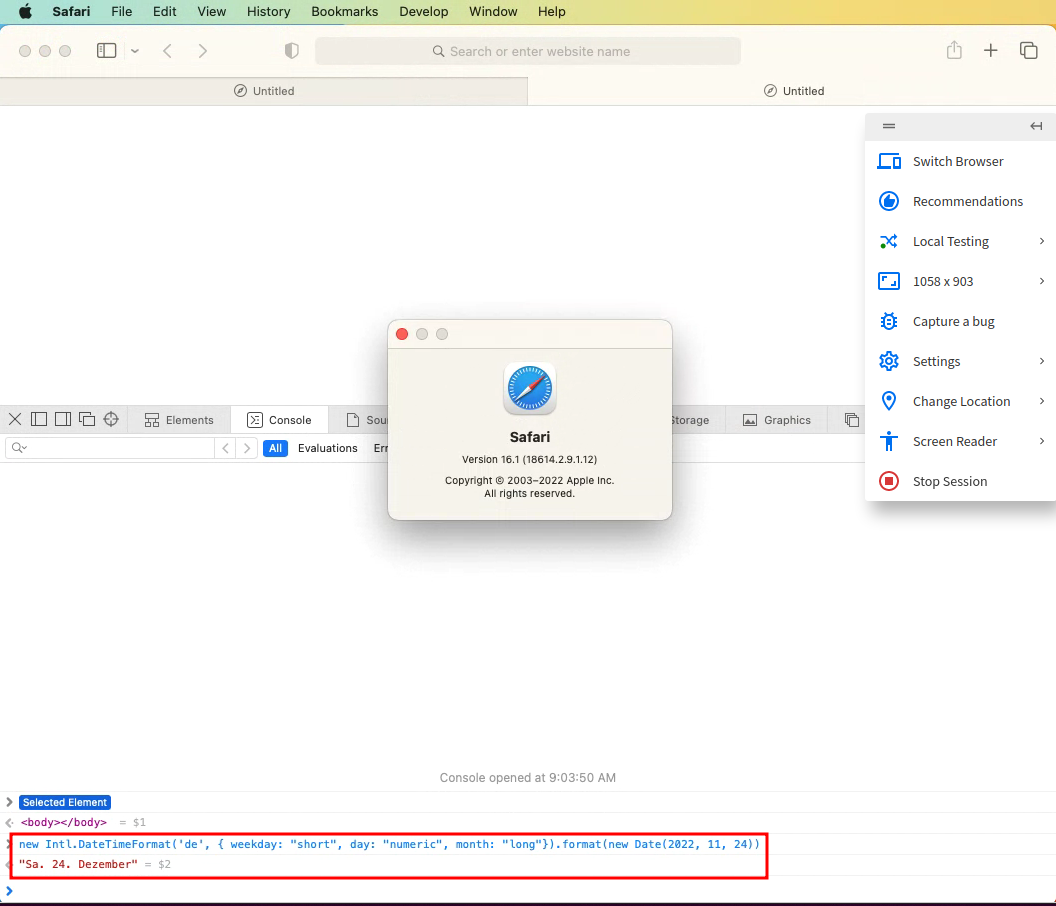Expand the Selected Element entry
This screenshot has width=1056, height=906.
tap(9, 802)
